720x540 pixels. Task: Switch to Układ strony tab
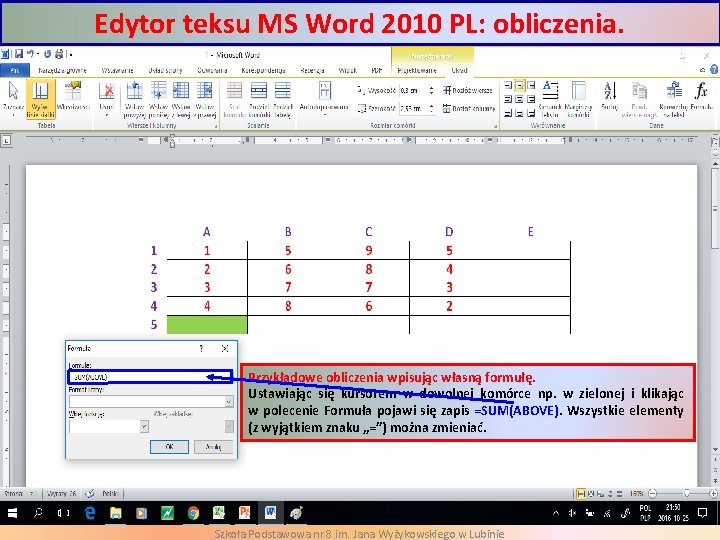pyautogui.click(x=165, y=70)
